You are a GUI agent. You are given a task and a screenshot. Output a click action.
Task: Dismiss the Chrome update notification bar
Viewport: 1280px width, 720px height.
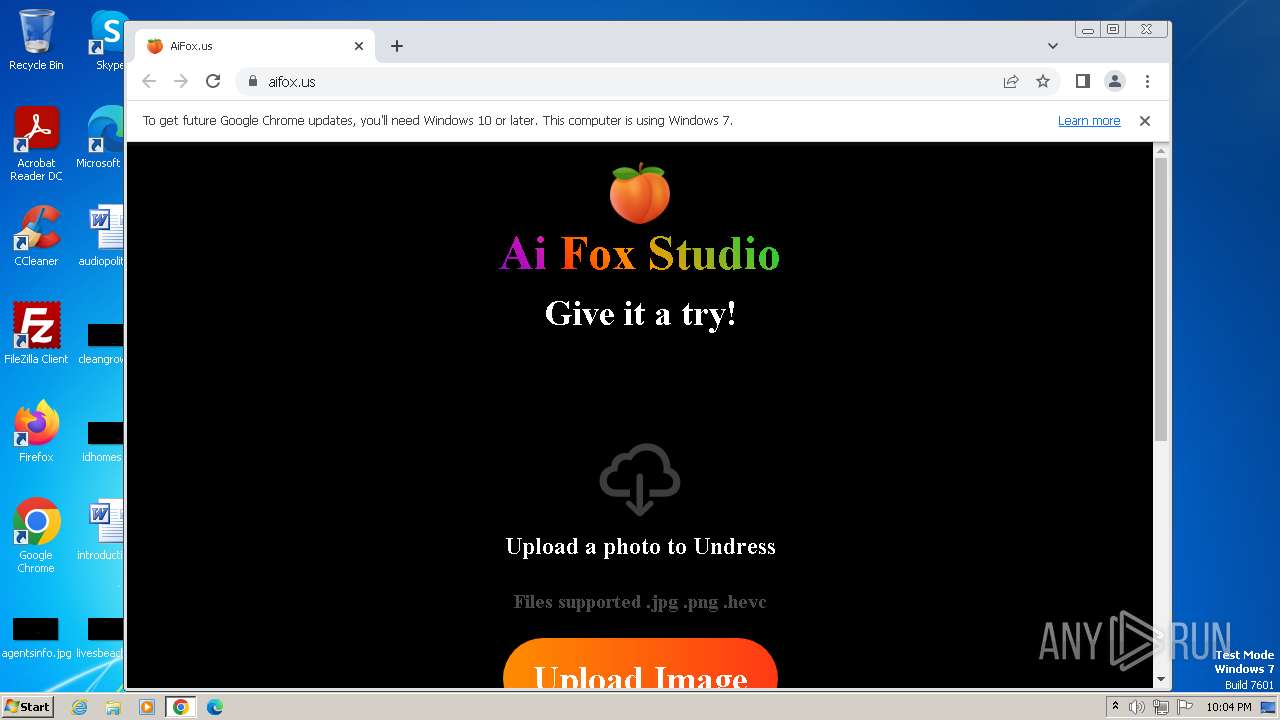(1145, 121)
